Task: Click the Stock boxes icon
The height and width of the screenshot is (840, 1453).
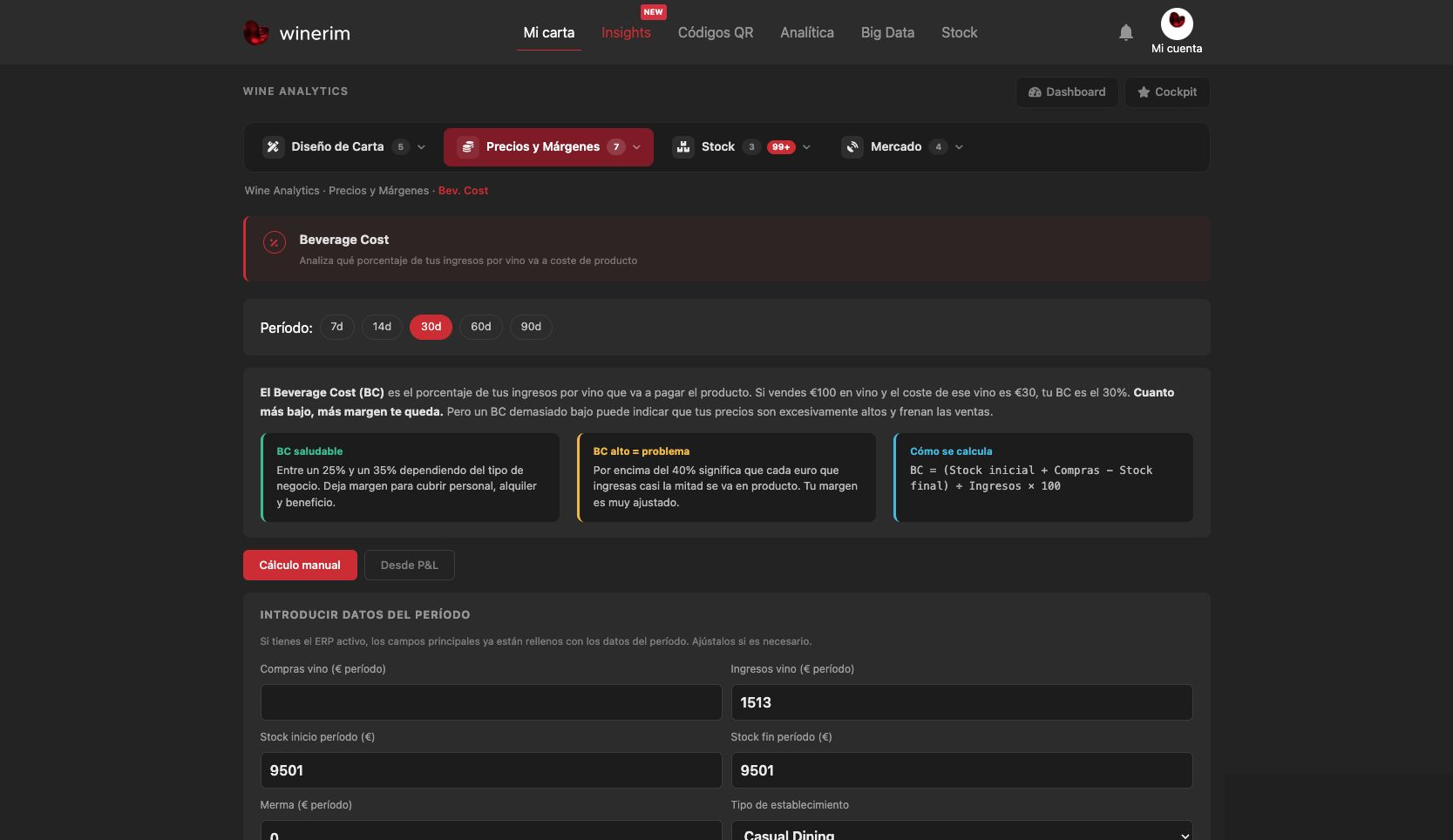Action: (683, 147)
